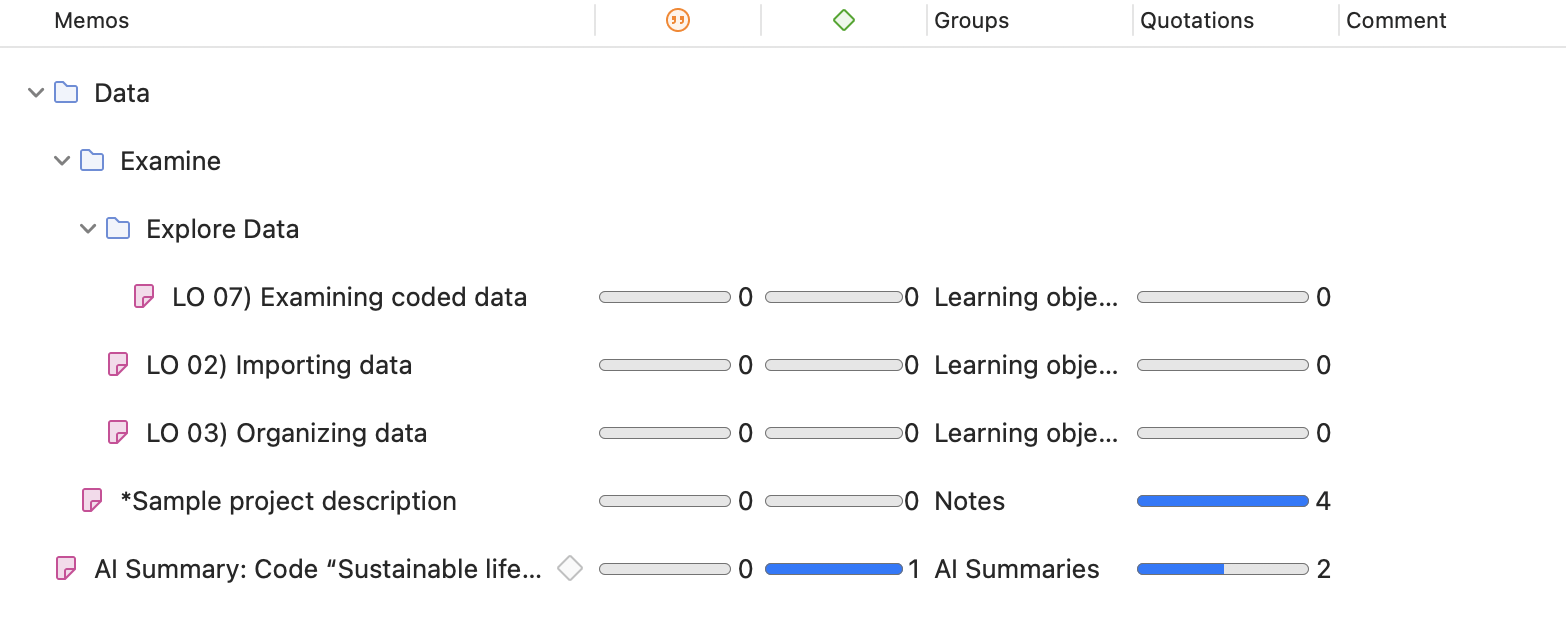Click the AI Summaries group label
This screenshot has height=622, width=1566.
1016,569
